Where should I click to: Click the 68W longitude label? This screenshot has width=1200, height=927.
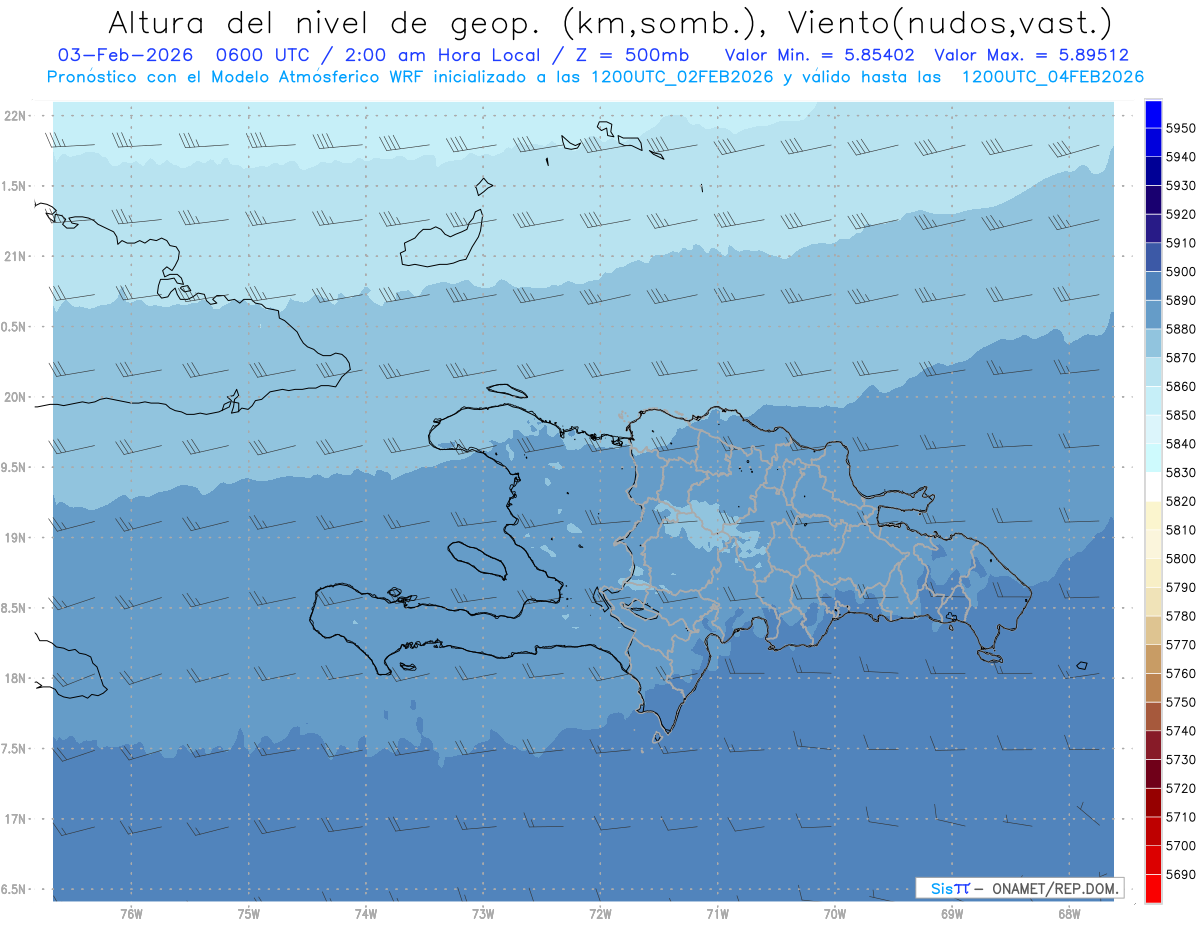tap(1069, 914)
